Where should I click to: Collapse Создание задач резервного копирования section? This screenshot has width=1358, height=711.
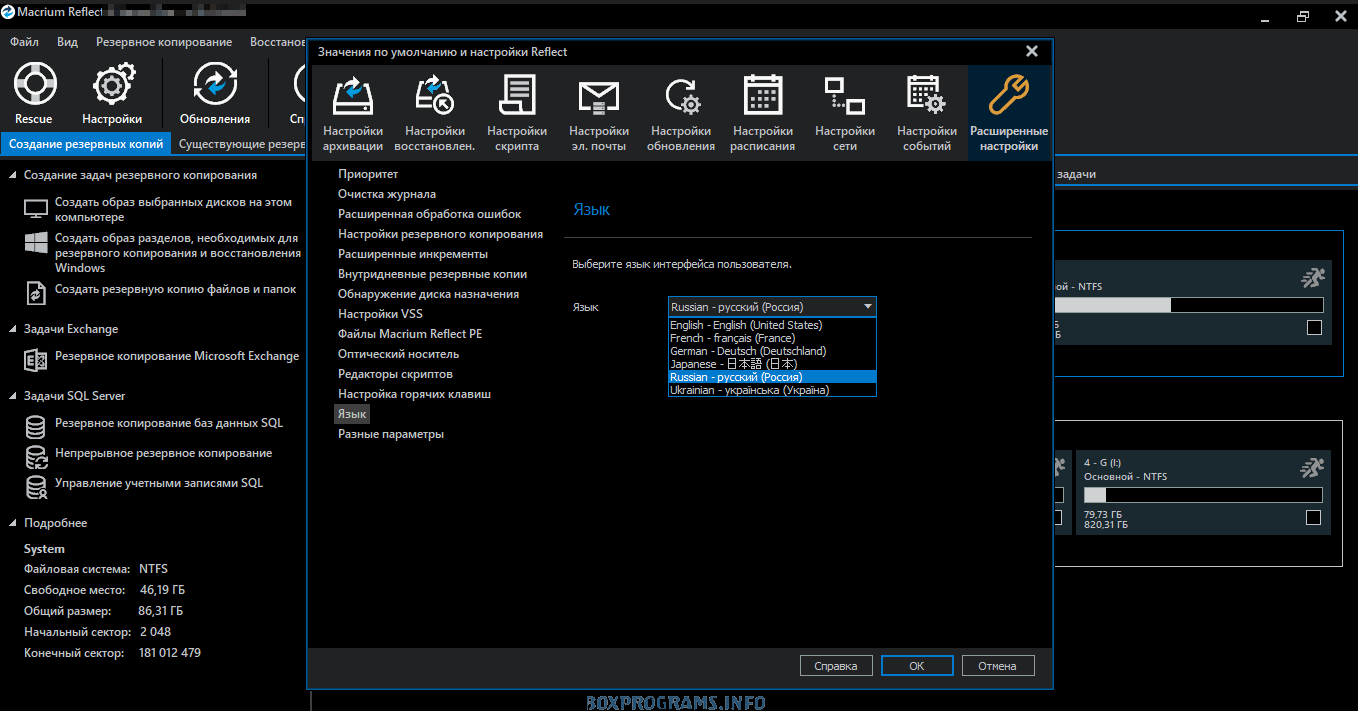point(13,175)
